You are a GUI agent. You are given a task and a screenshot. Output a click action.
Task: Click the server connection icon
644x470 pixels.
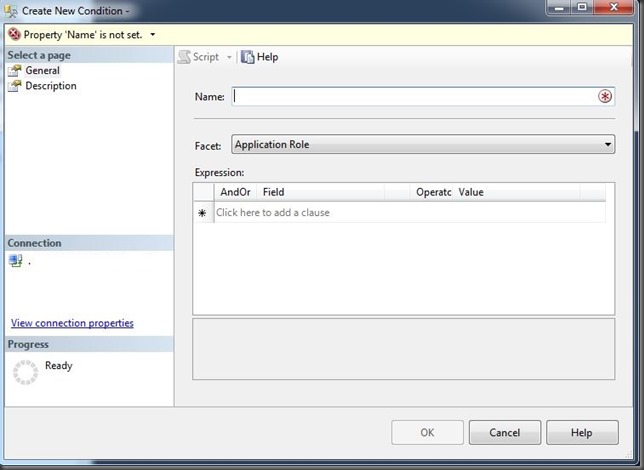tap(16, 260)
